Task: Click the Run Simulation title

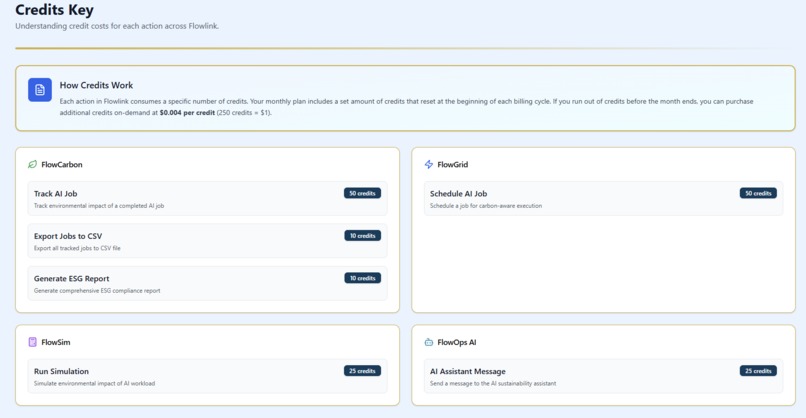Action: point(61,371)
